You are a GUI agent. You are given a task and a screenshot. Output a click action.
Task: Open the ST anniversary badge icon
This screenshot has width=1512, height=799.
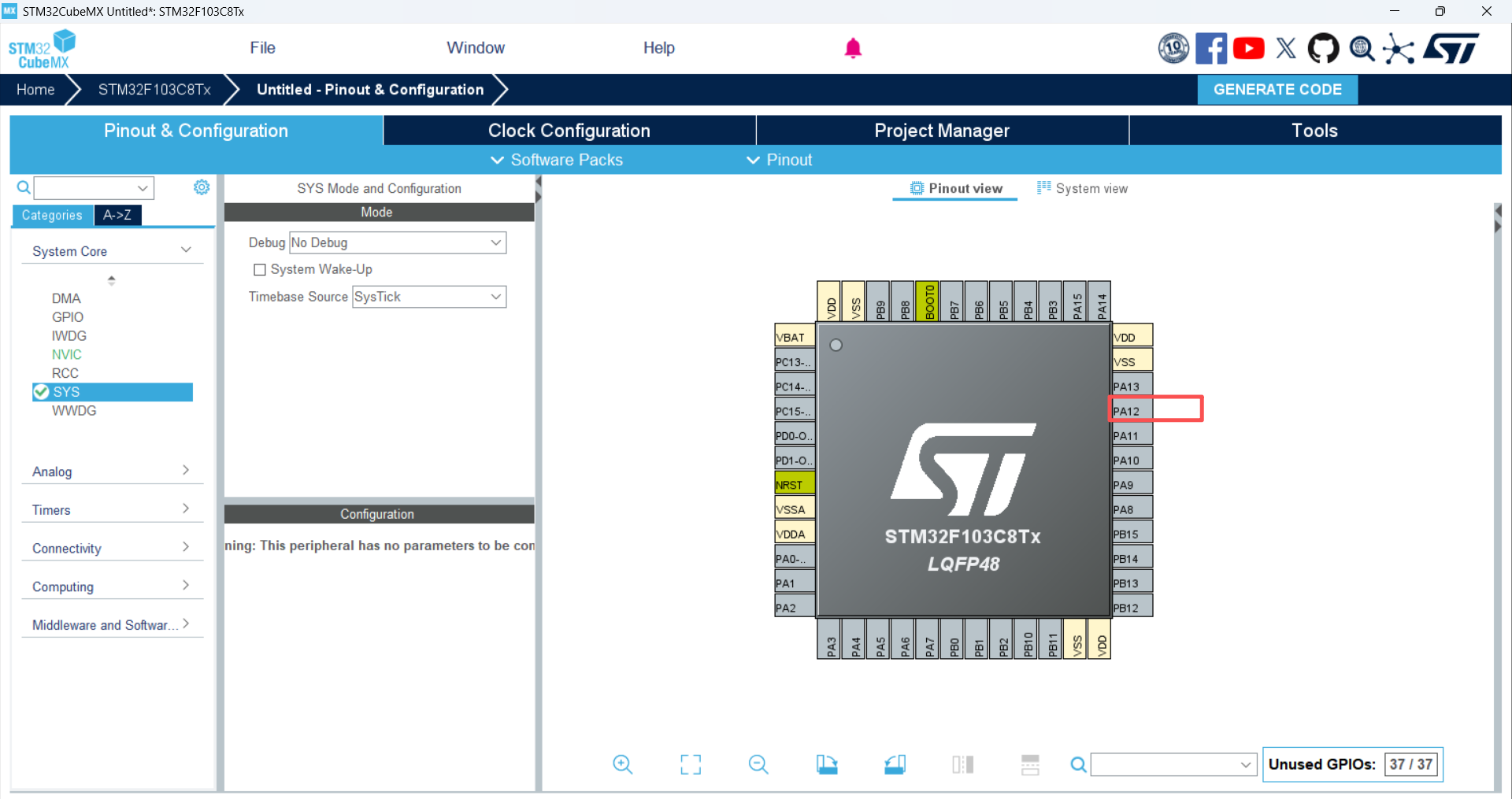pos(1173,48)
